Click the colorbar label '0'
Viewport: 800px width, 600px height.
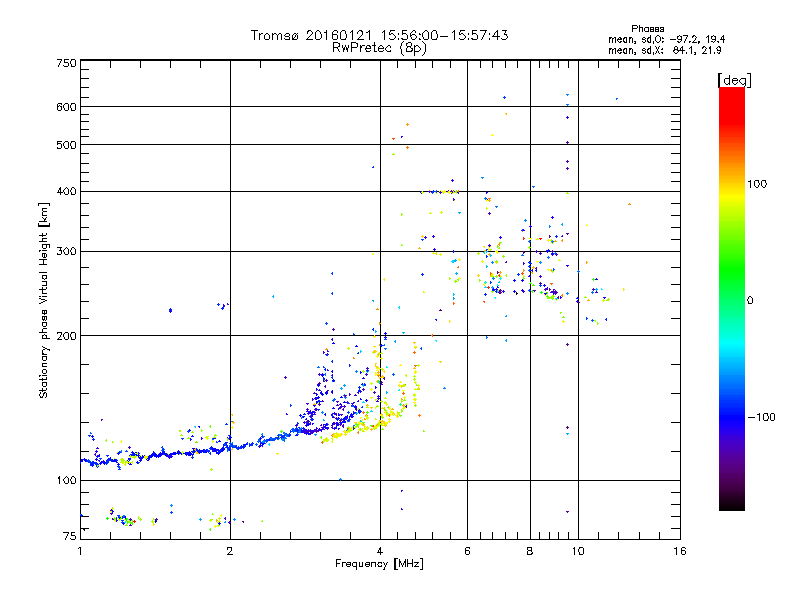[750, 301]
